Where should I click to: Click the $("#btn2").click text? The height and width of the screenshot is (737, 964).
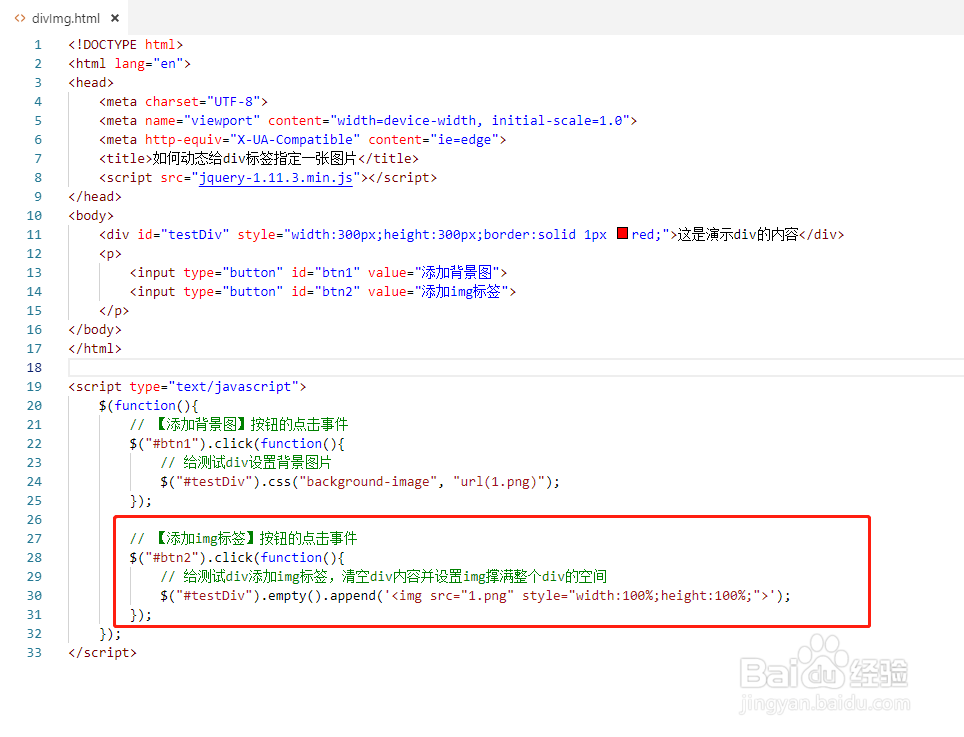pos(191,558)
